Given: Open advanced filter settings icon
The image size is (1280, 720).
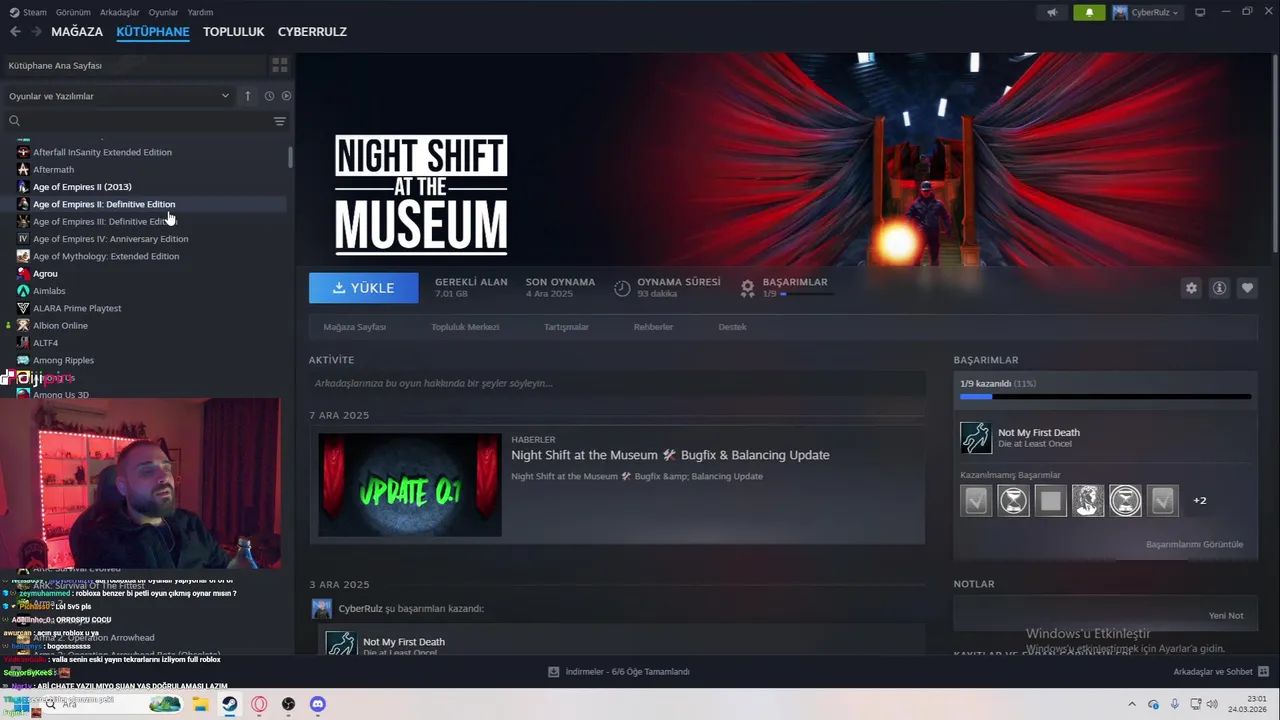Looking at the screenshot, I should coord(280,121).
